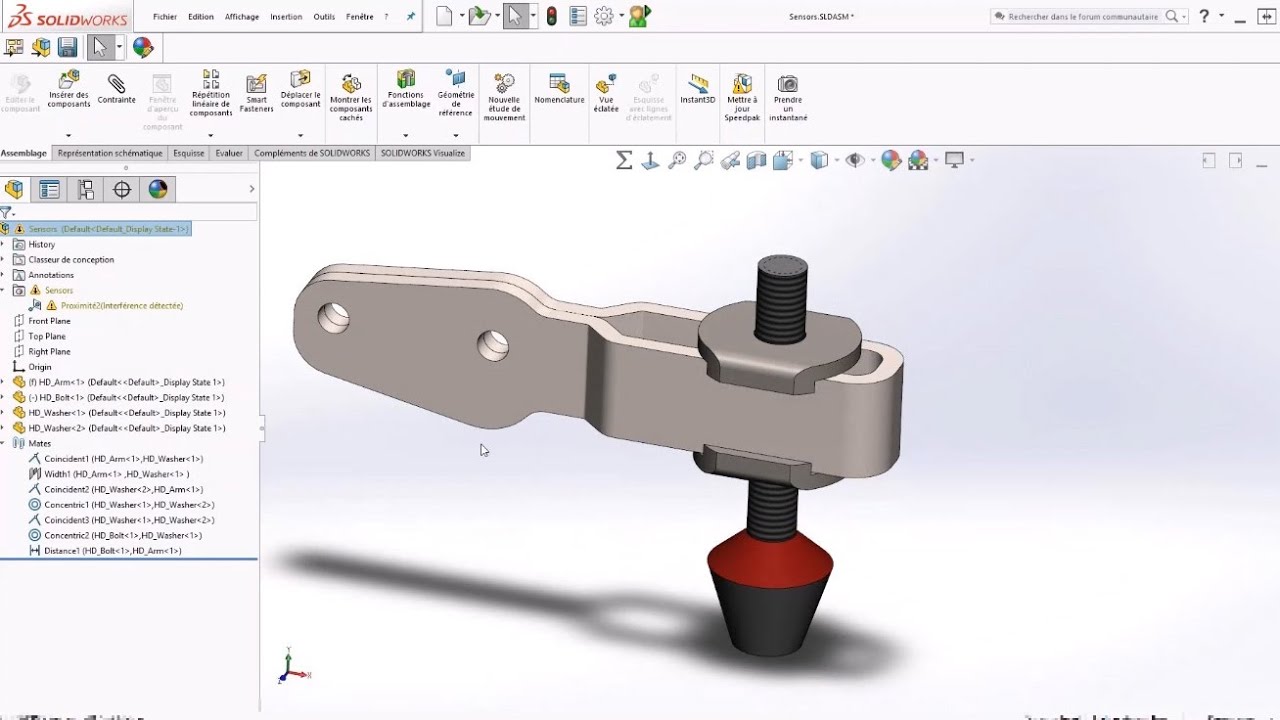The image size is (1280, 720).
Task: Expand Classeur de conception node
Action: coord(3,259)
